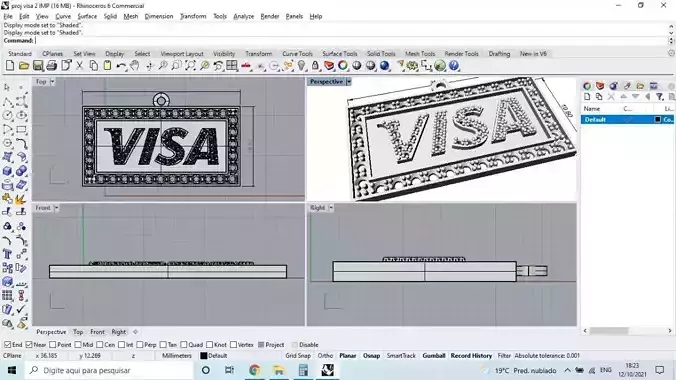Click the blue sphere Render icon
This screenshot has height=380, width=676.
pos(385,66)
